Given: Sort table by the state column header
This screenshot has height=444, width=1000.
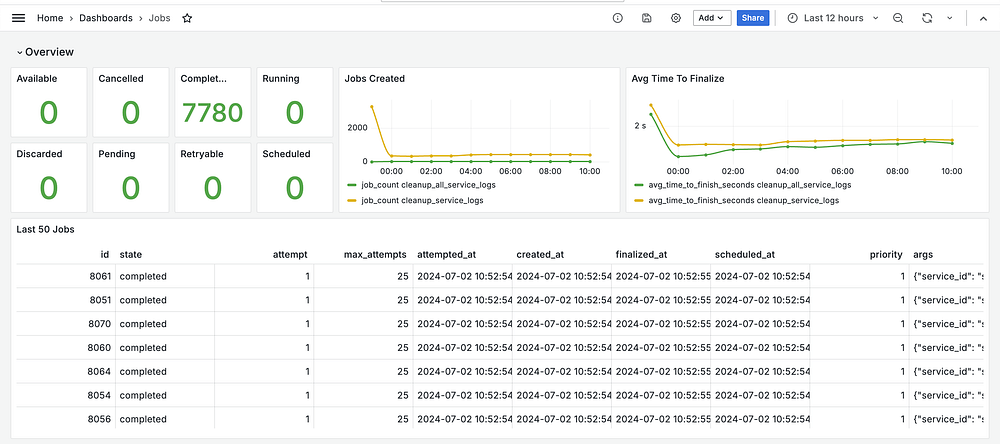Looking at the screenshot, I should (x=131, y=255).
